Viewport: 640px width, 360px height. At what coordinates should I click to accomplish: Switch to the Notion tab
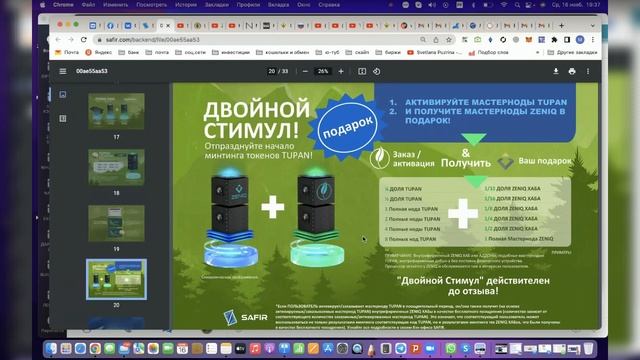click(249, 25)
